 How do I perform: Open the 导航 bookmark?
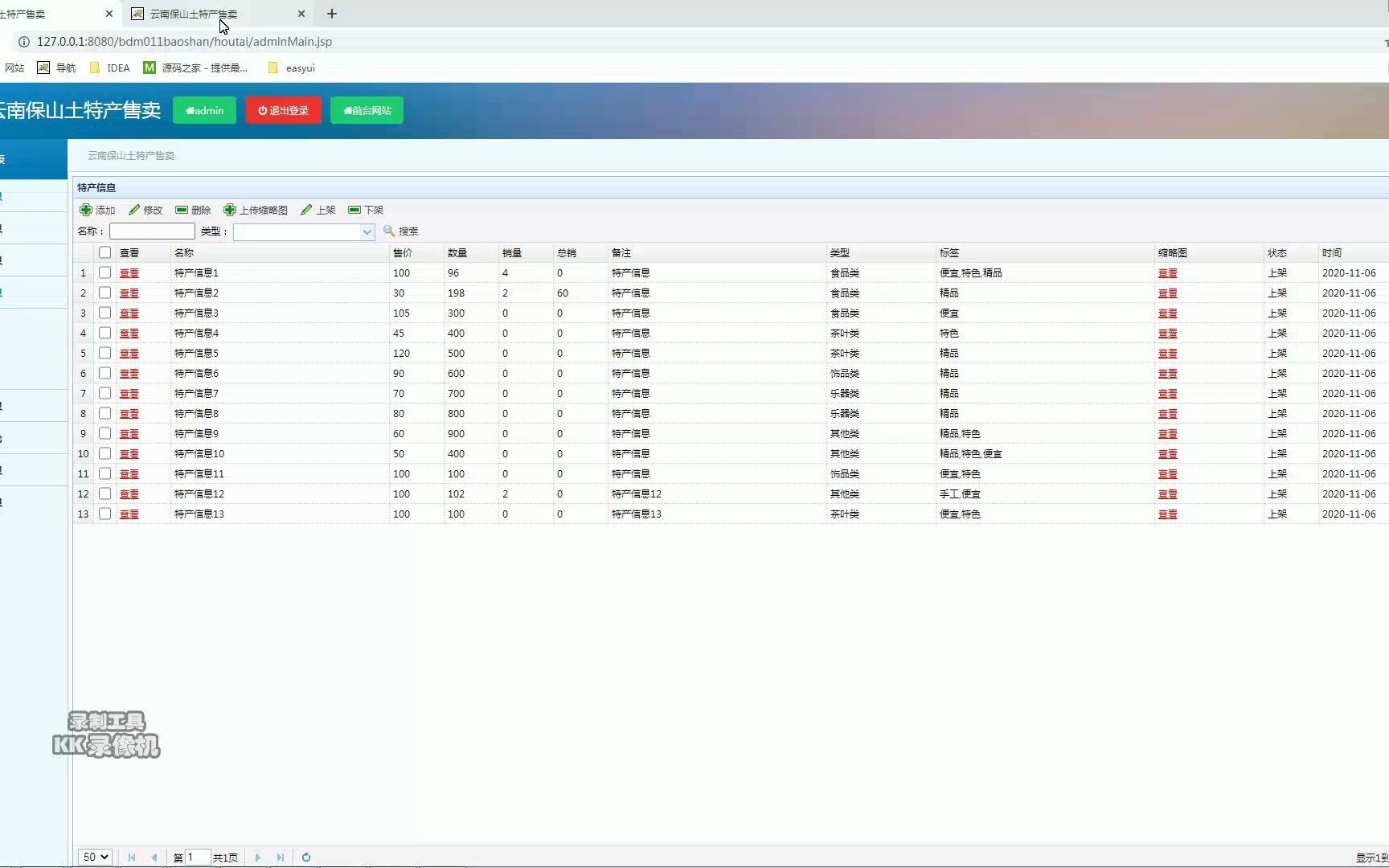(56, 68)
